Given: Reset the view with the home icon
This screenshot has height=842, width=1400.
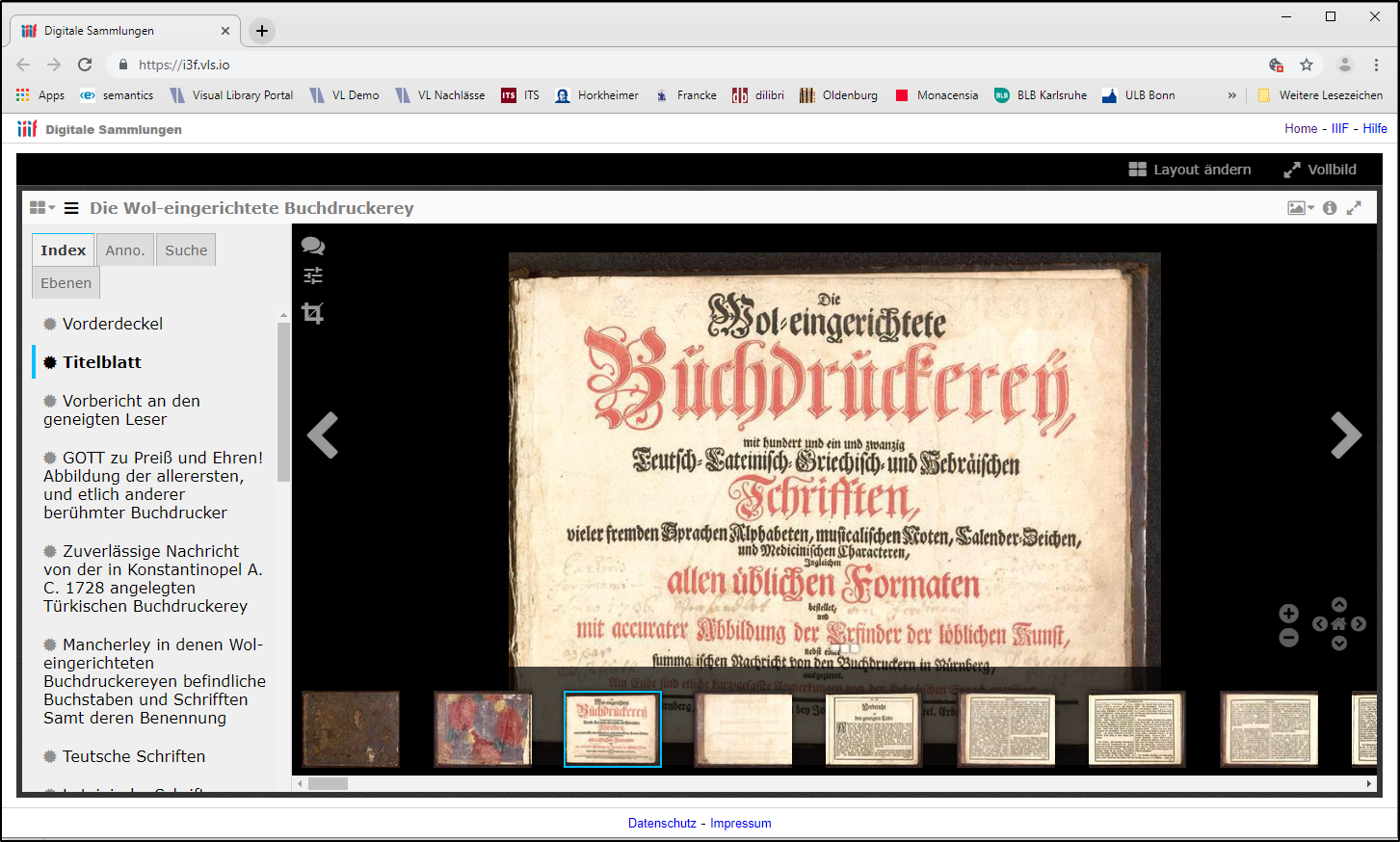Looking at the screenshot, I should coord(1339,624).
